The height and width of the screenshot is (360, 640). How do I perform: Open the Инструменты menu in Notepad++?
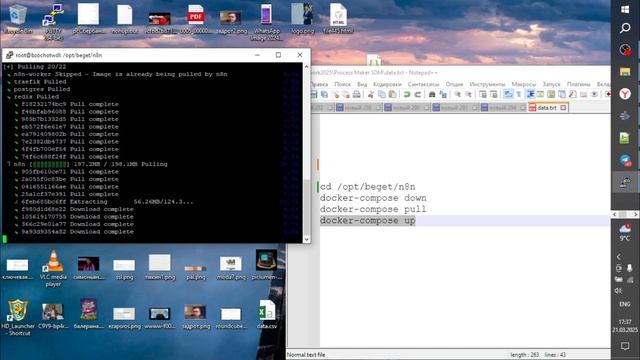click(x=487, y=84)
